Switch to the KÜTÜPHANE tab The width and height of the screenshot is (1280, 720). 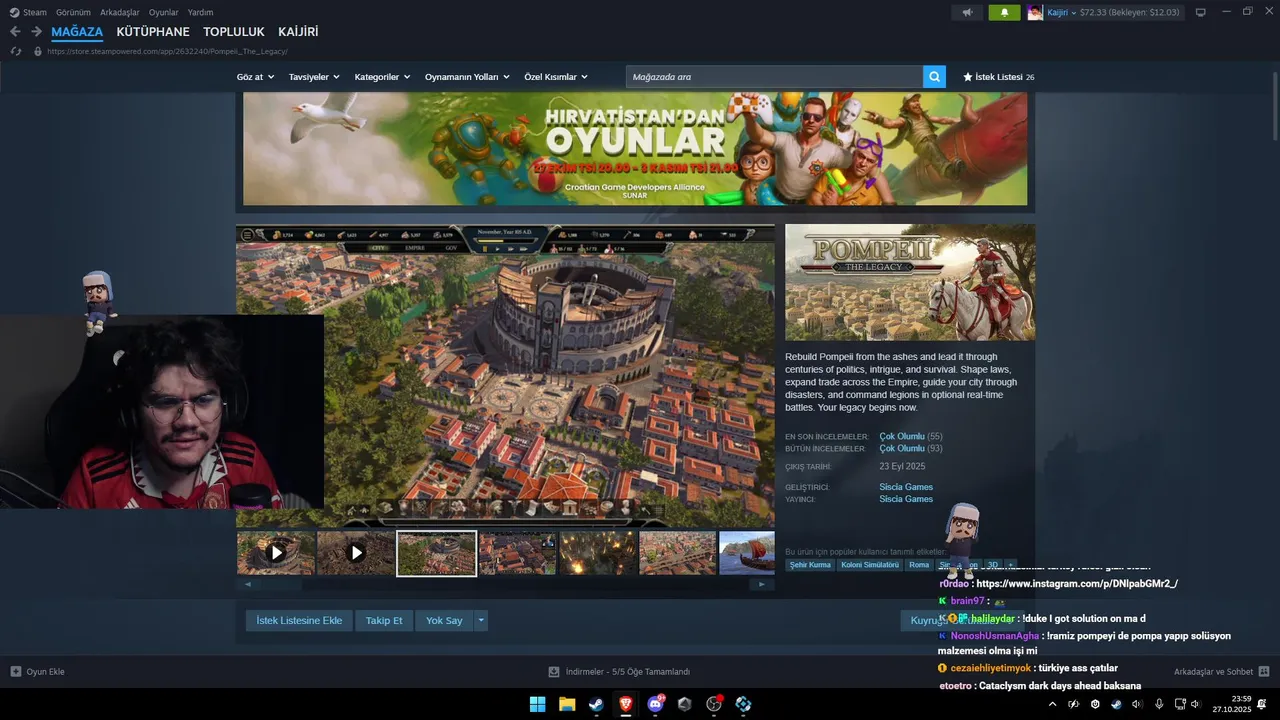(x=153, y=32)
